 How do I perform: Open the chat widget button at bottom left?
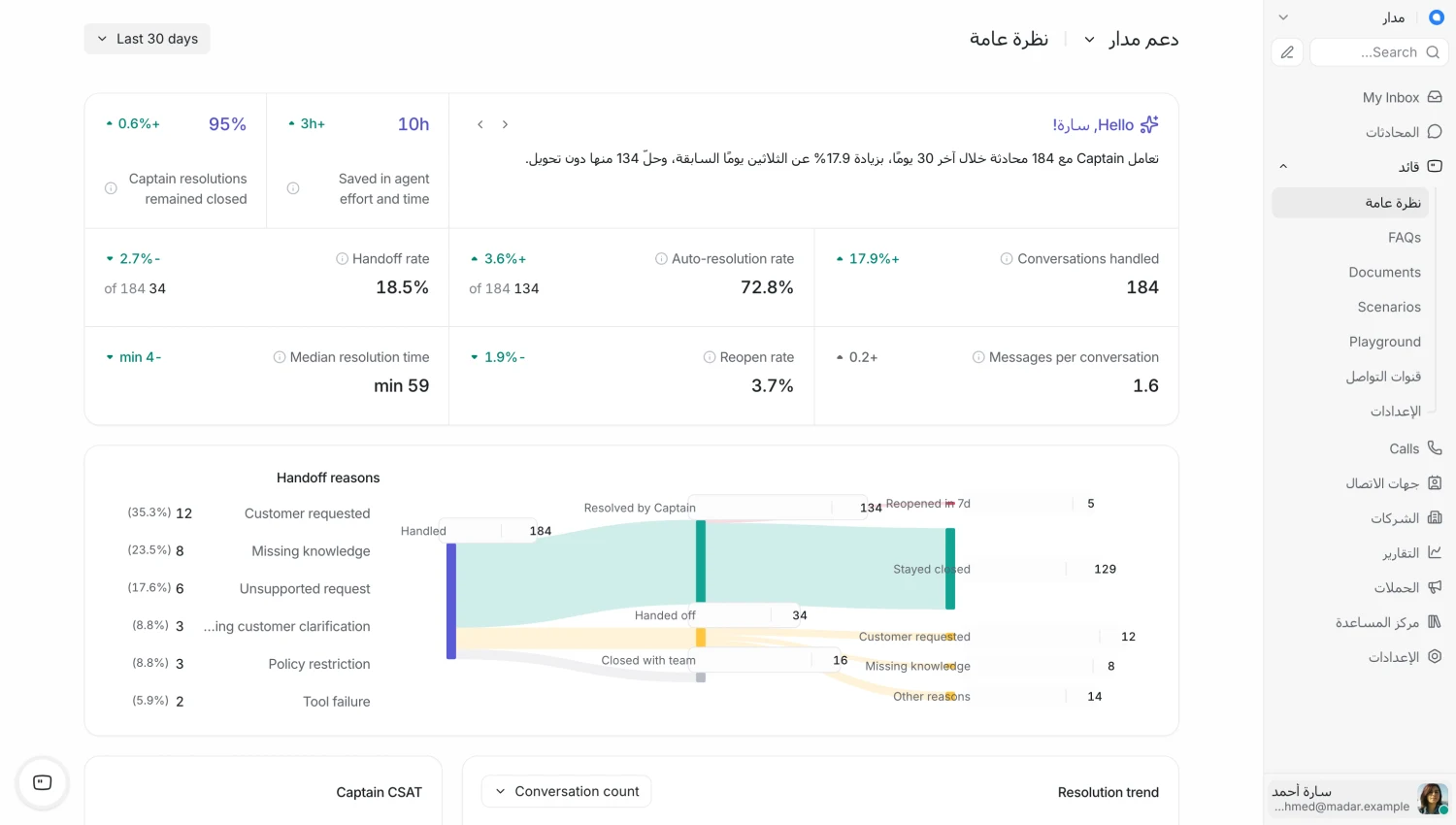[x=43, y=782]
